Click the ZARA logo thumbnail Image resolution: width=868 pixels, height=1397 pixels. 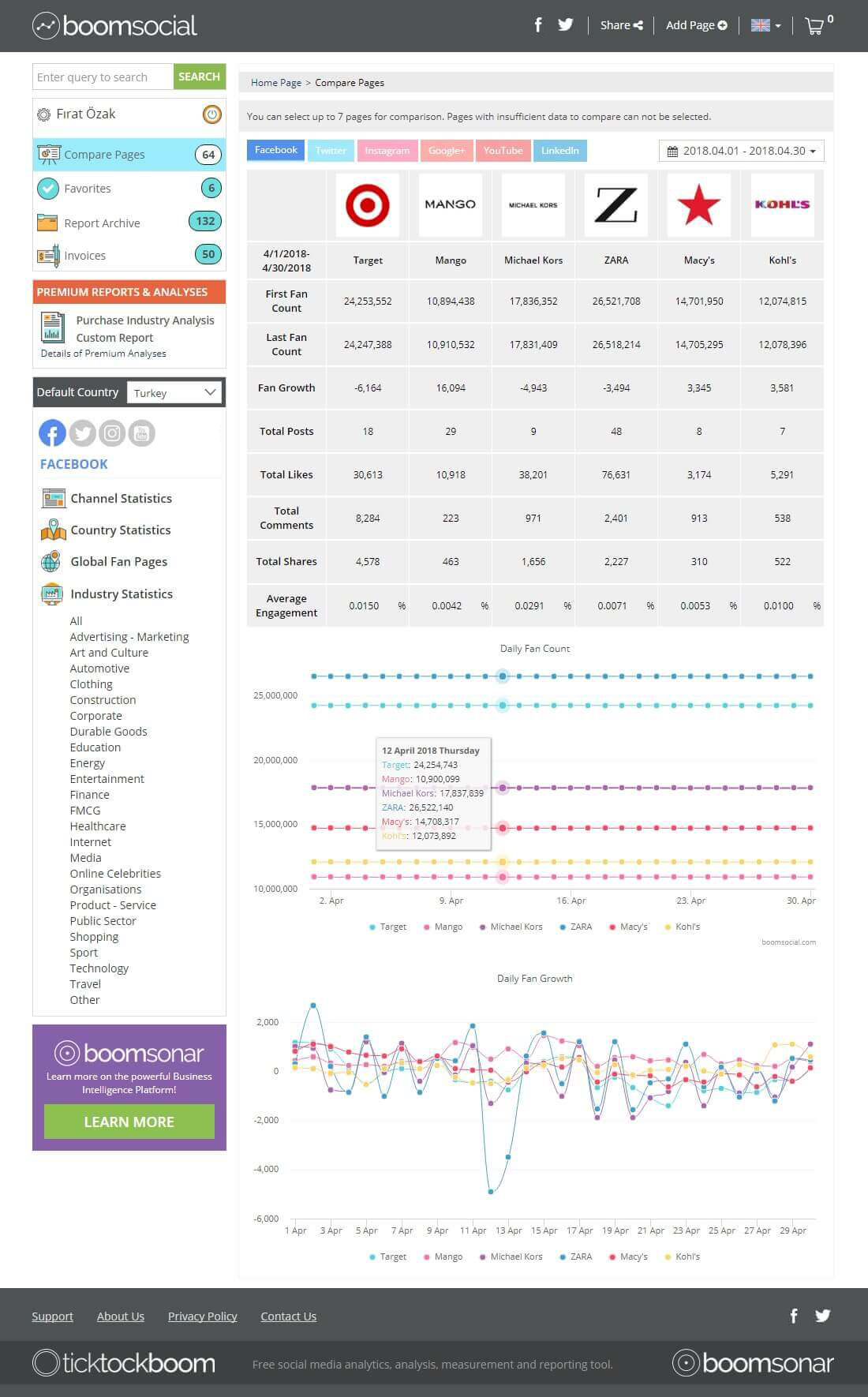coord(616,205)
